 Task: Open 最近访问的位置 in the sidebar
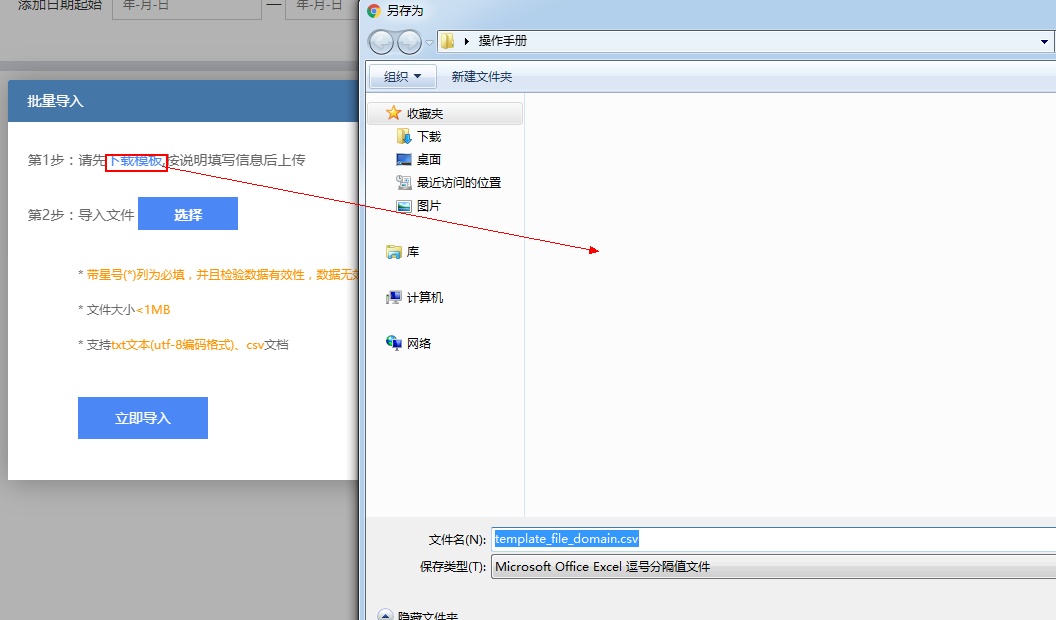coord(458,182)
